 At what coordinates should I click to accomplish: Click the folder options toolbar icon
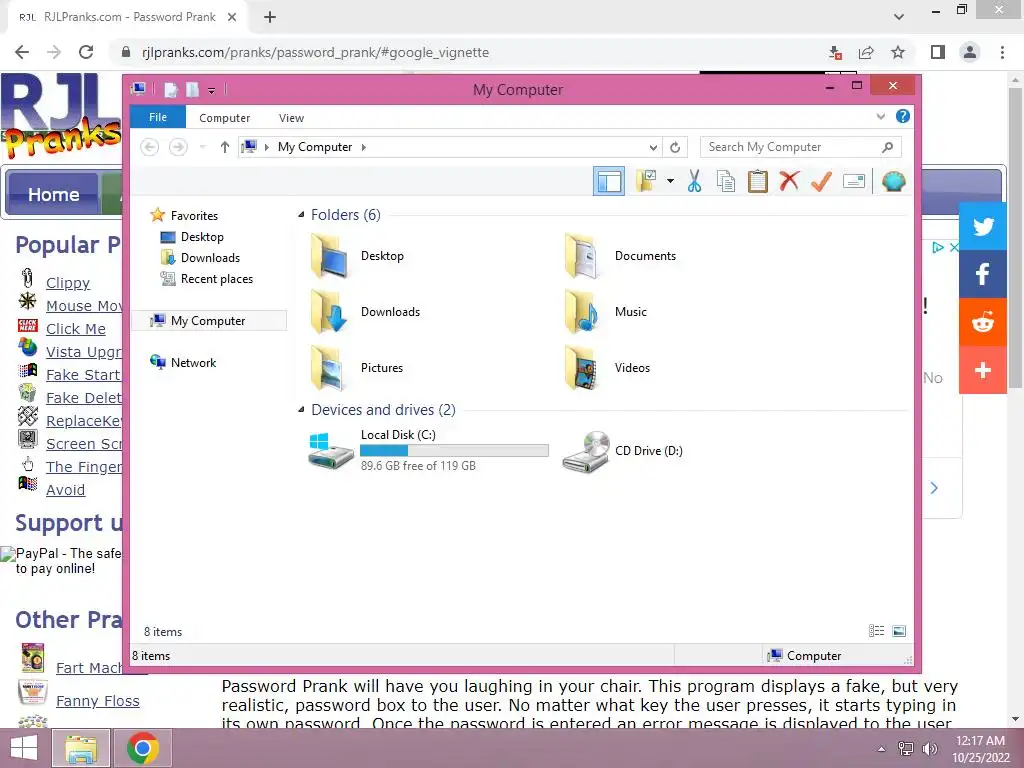(645, 181)
